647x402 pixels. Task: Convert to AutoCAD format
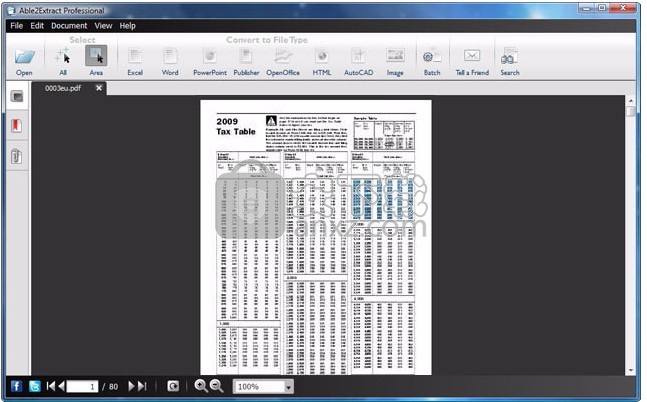pyautogui.click(x=358, y=61)
